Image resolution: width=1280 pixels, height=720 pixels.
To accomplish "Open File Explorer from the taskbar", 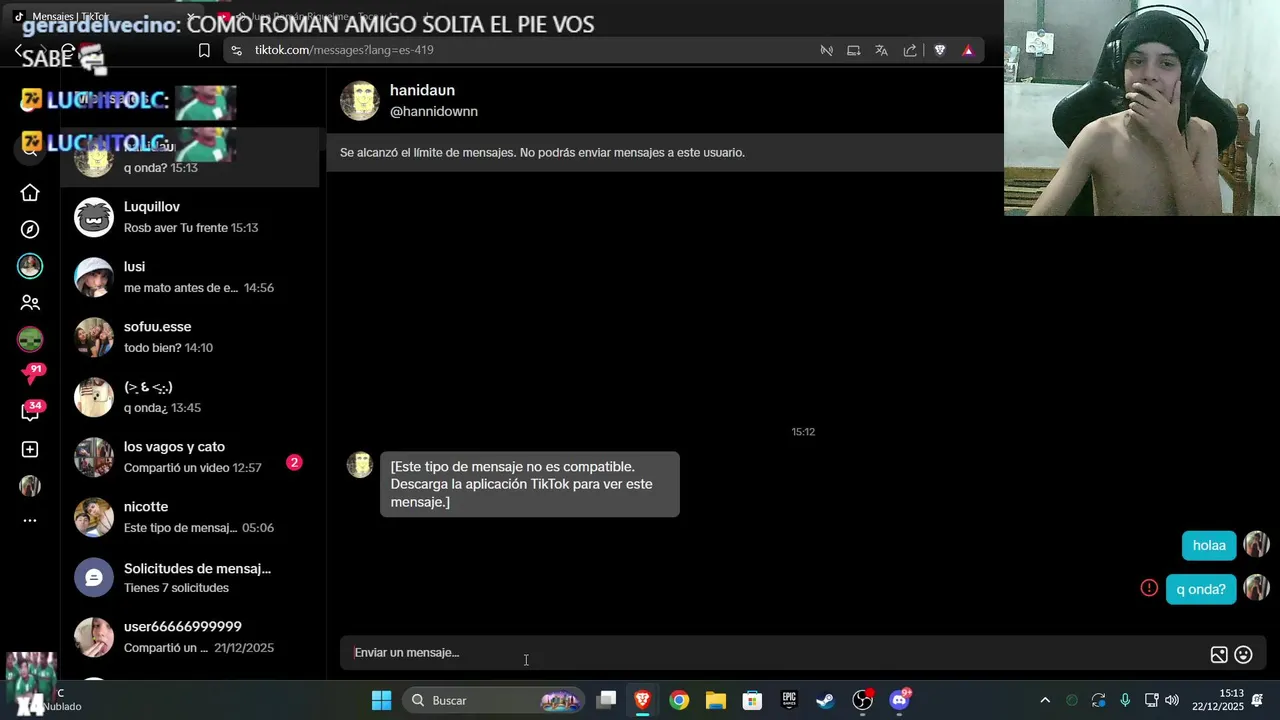I will (716, 700).
